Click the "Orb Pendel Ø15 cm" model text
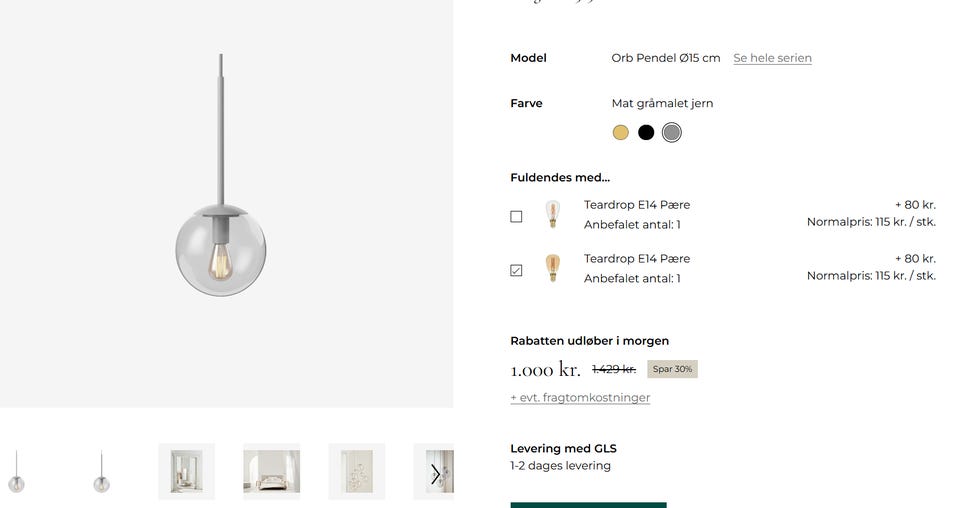This screenshot has height=508, width=960. point(666,58)
